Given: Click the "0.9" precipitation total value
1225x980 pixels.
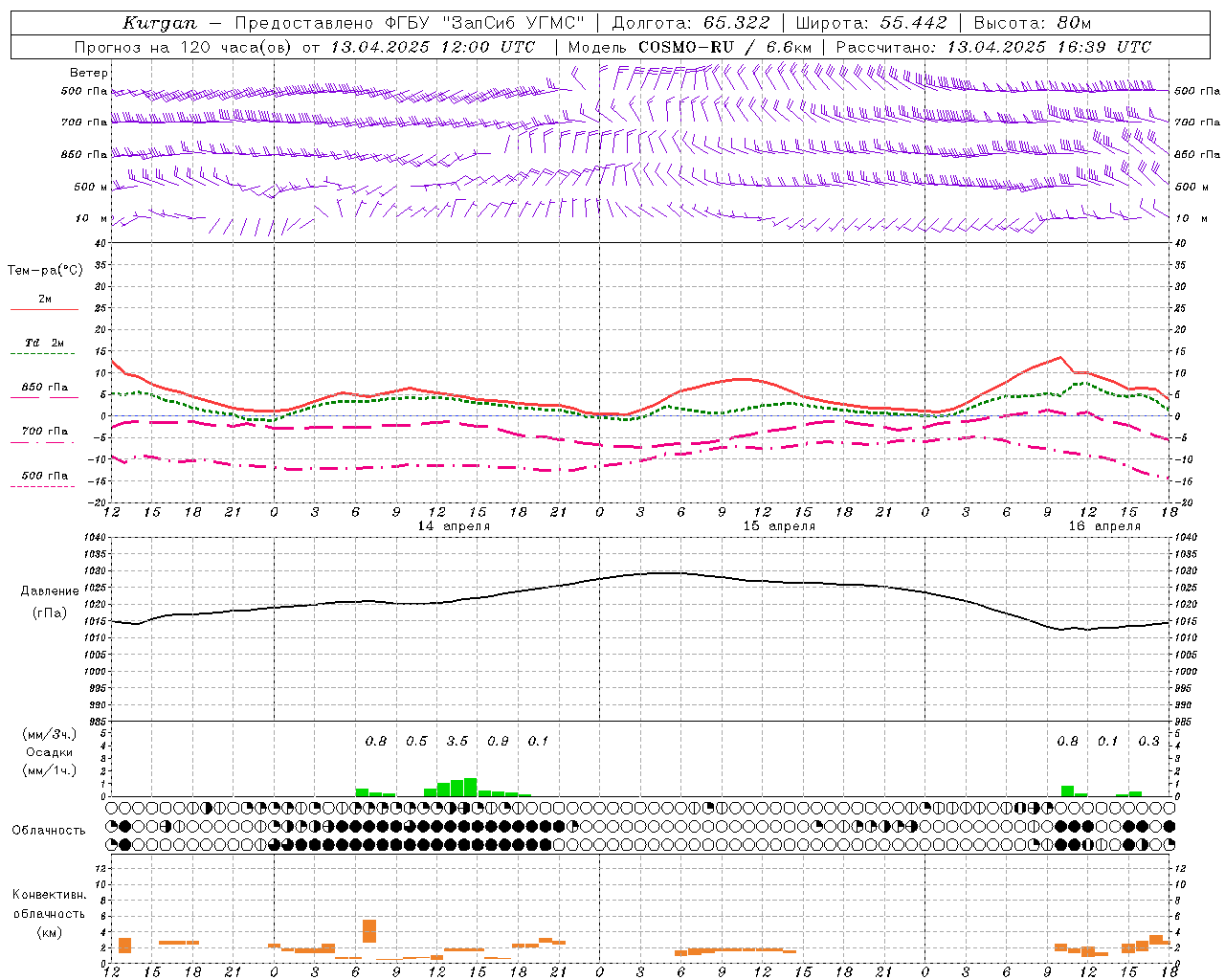Looking at the screenshot, I should [498, 742].
